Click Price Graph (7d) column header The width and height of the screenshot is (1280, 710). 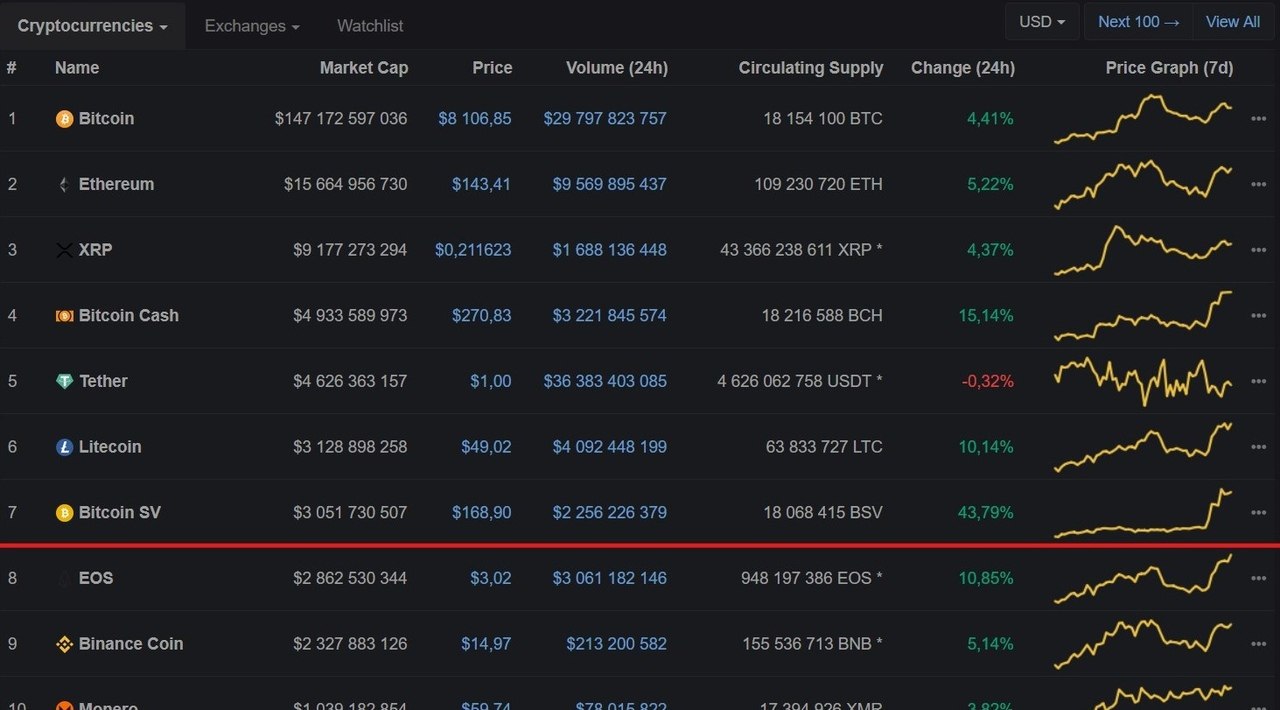1169,68
